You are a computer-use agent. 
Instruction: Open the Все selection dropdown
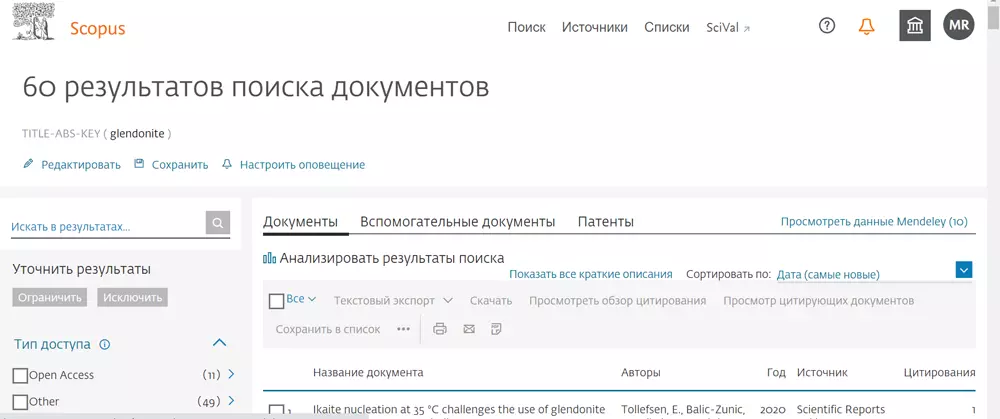tap(301, 299)
